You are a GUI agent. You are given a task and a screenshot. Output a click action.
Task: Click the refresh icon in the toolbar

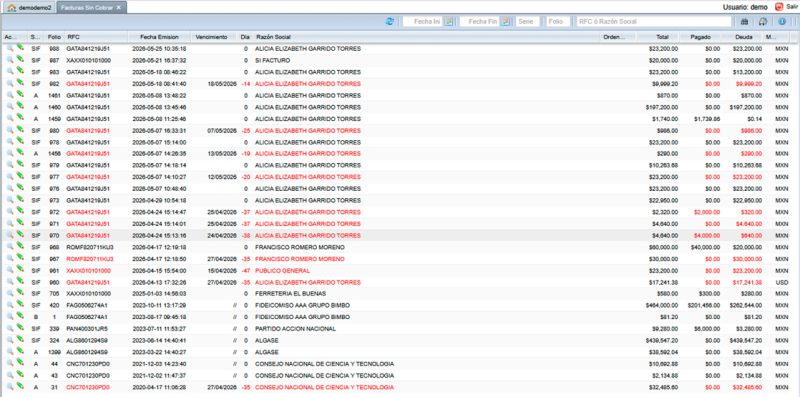(390, 21)
